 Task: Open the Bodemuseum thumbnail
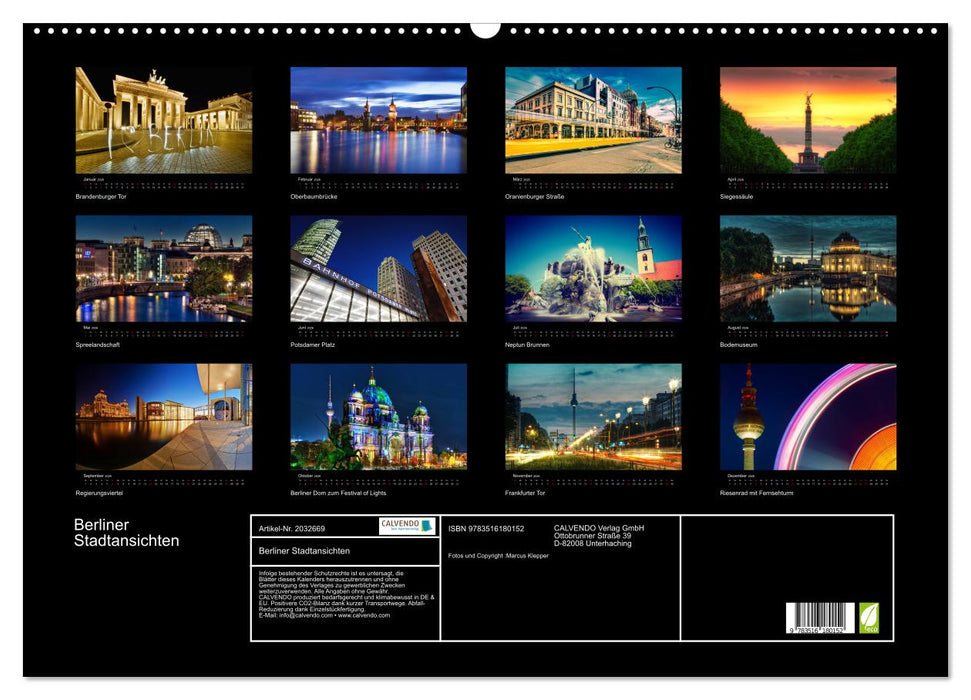click(x=808, y=268)
